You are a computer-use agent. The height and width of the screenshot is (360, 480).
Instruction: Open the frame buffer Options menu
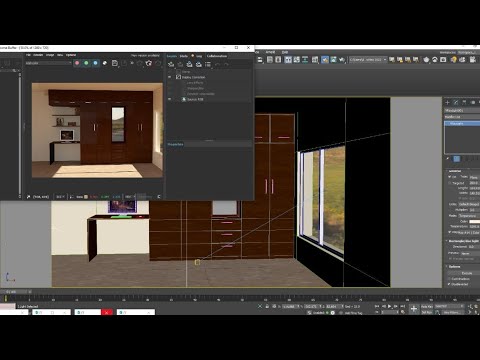pos(71,55)
